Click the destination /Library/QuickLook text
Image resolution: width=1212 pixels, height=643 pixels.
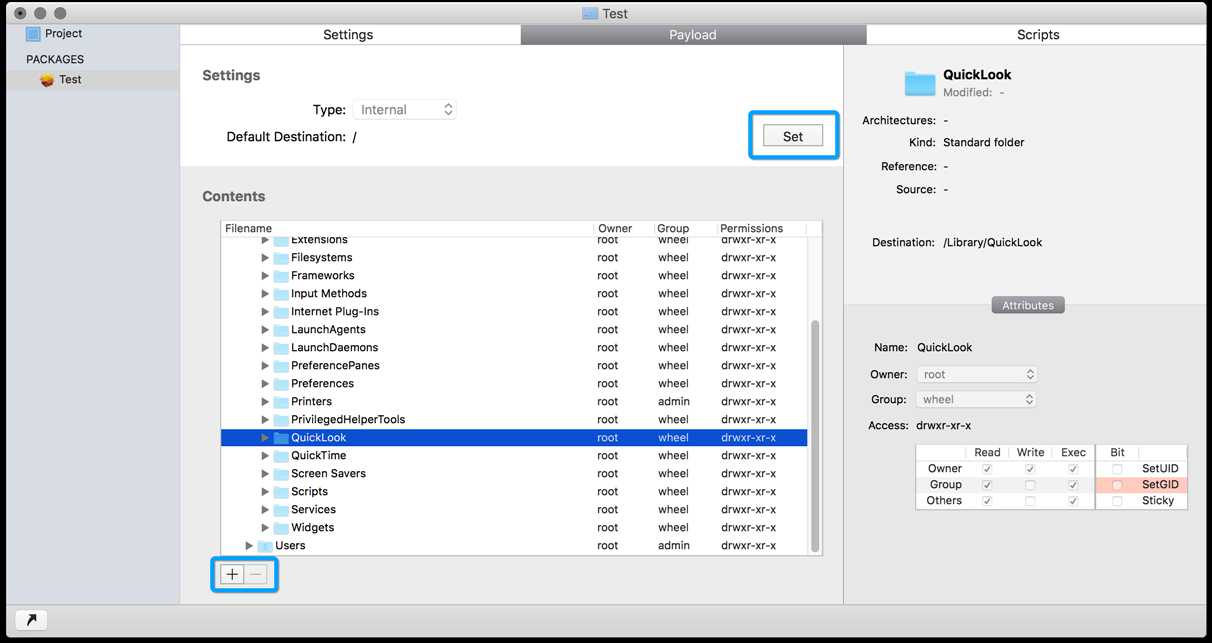992,243
